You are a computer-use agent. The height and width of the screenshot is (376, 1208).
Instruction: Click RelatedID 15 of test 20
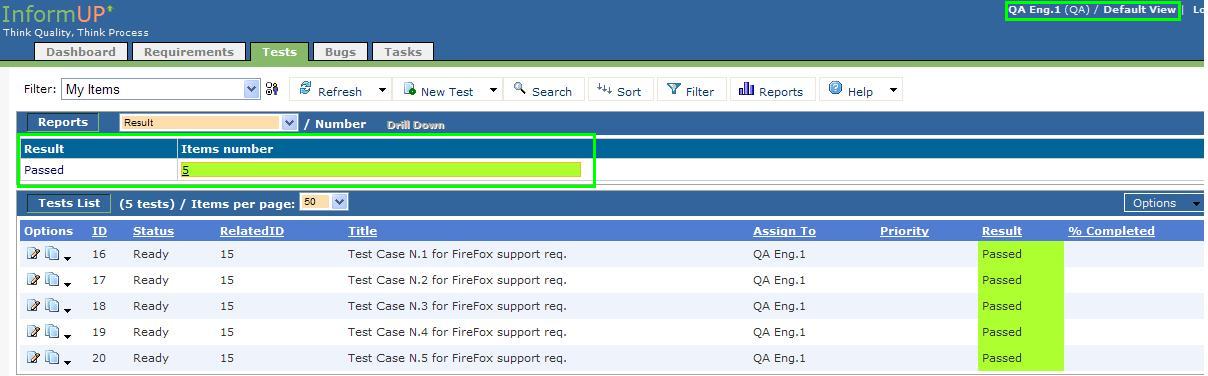click(227, 358)
